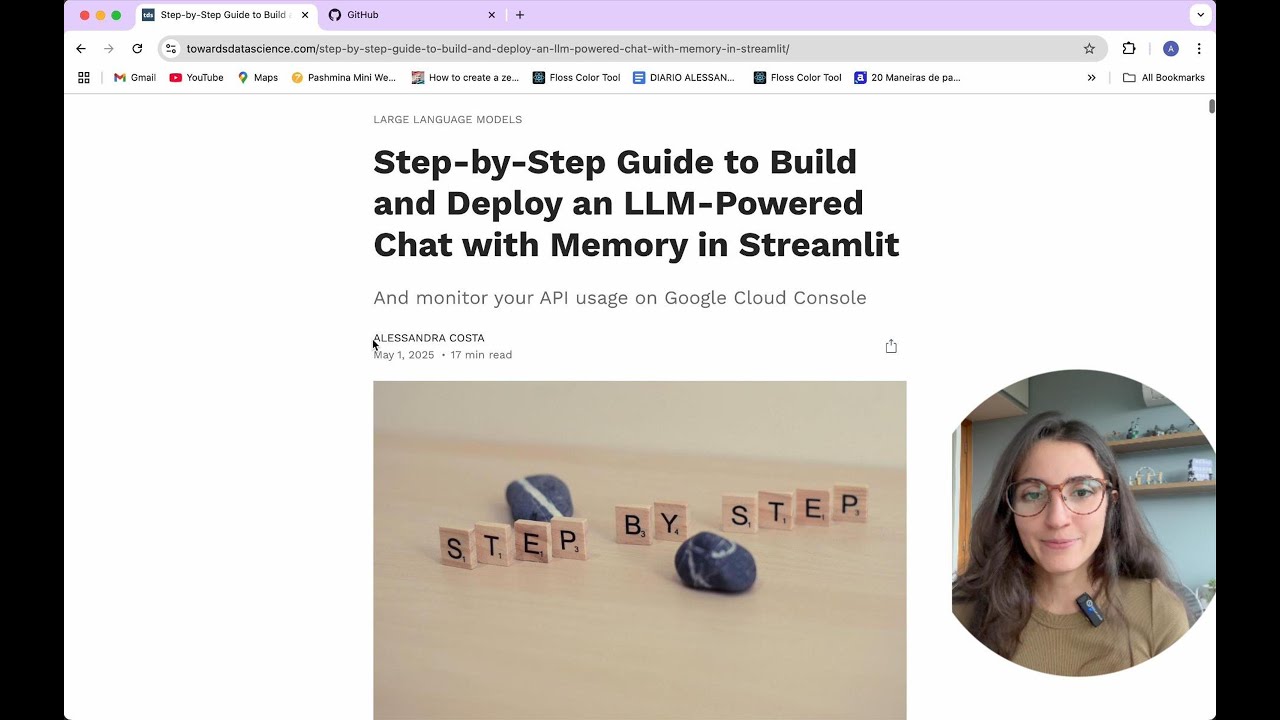
Task: Click the '17 min read' text
Action: pyautogui.click(x=481, y=355)
